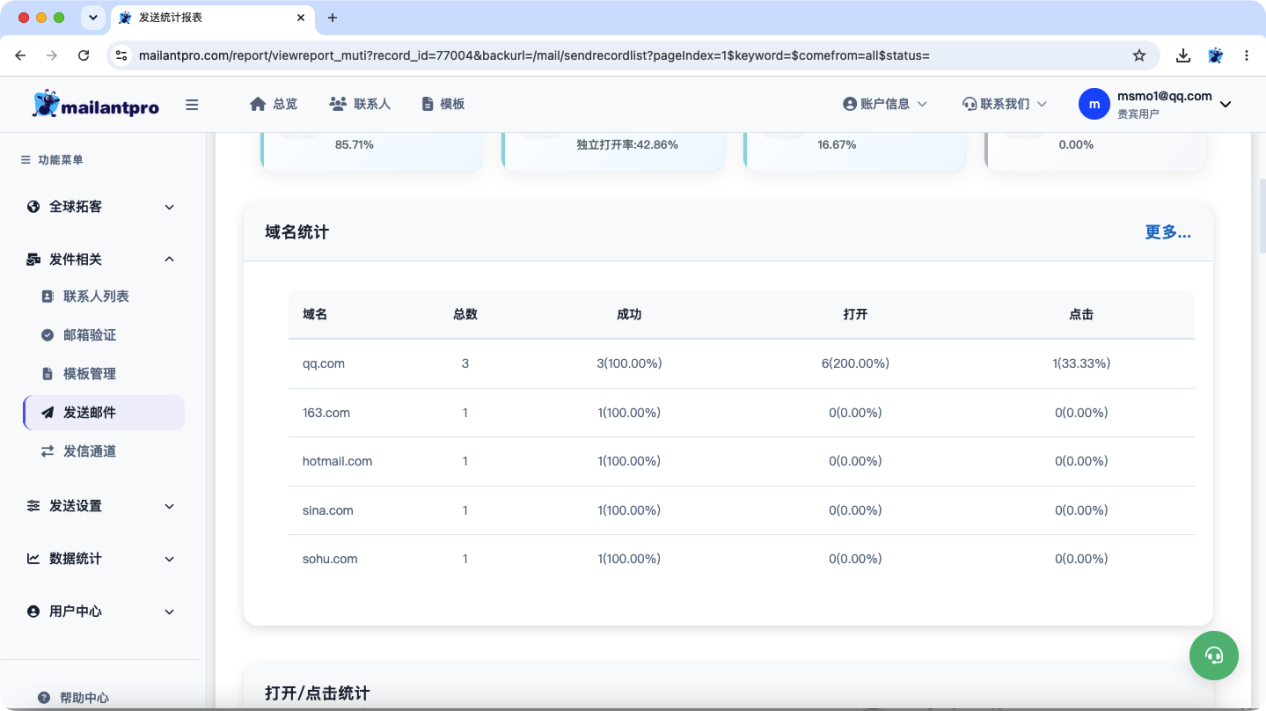
Task: Open the 联系我们 dropdown arrow
Action: point(1041,104)
